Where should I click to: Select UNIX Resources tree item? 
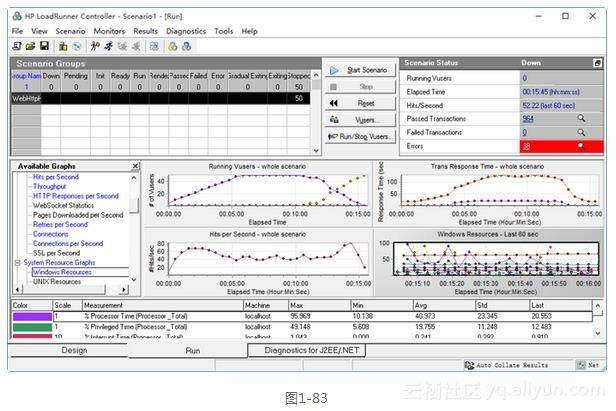pyautogui.click(x=57, y=281)
